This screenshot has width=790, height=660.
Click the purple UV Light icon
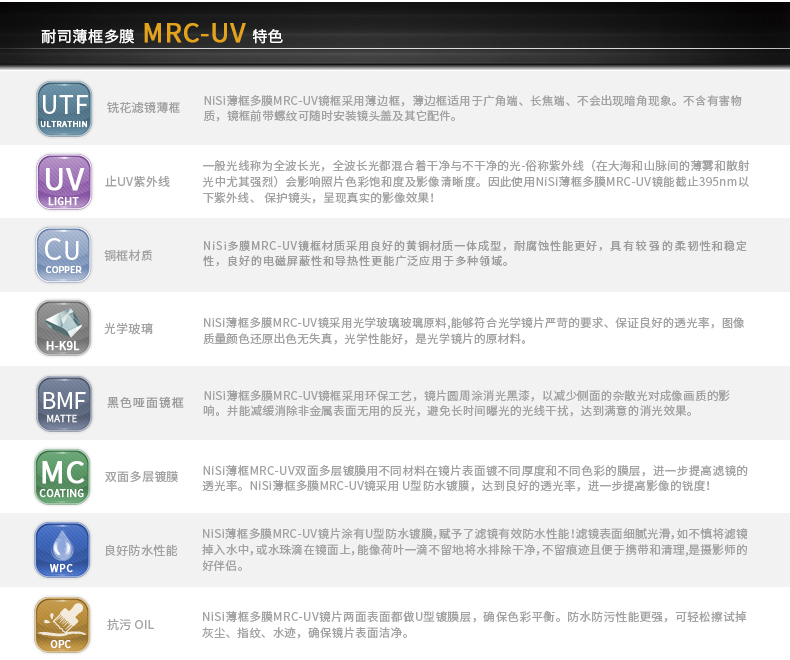64,182
